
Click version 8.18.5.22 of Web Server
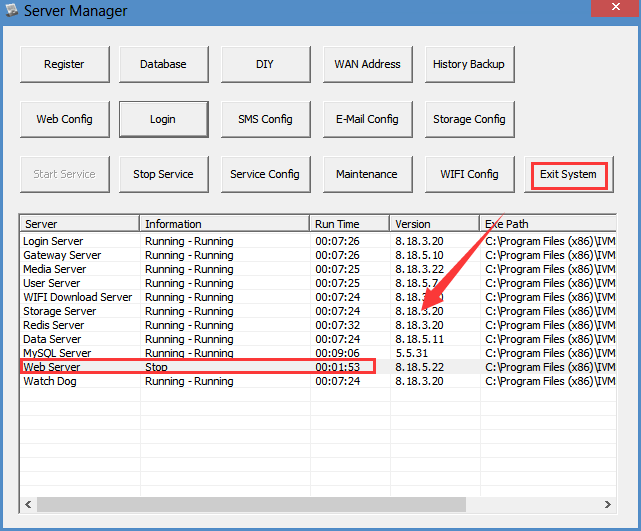point(419,367)
